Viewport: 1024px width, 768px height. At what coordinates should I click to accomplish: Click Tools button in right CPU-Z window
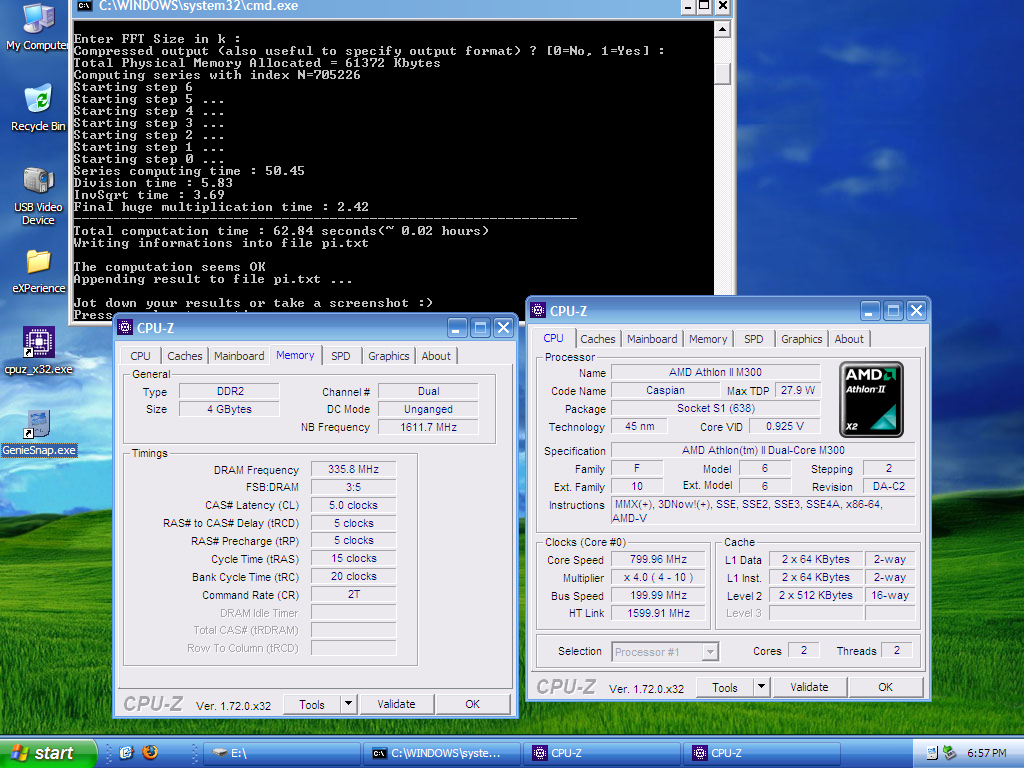(725, 688)
